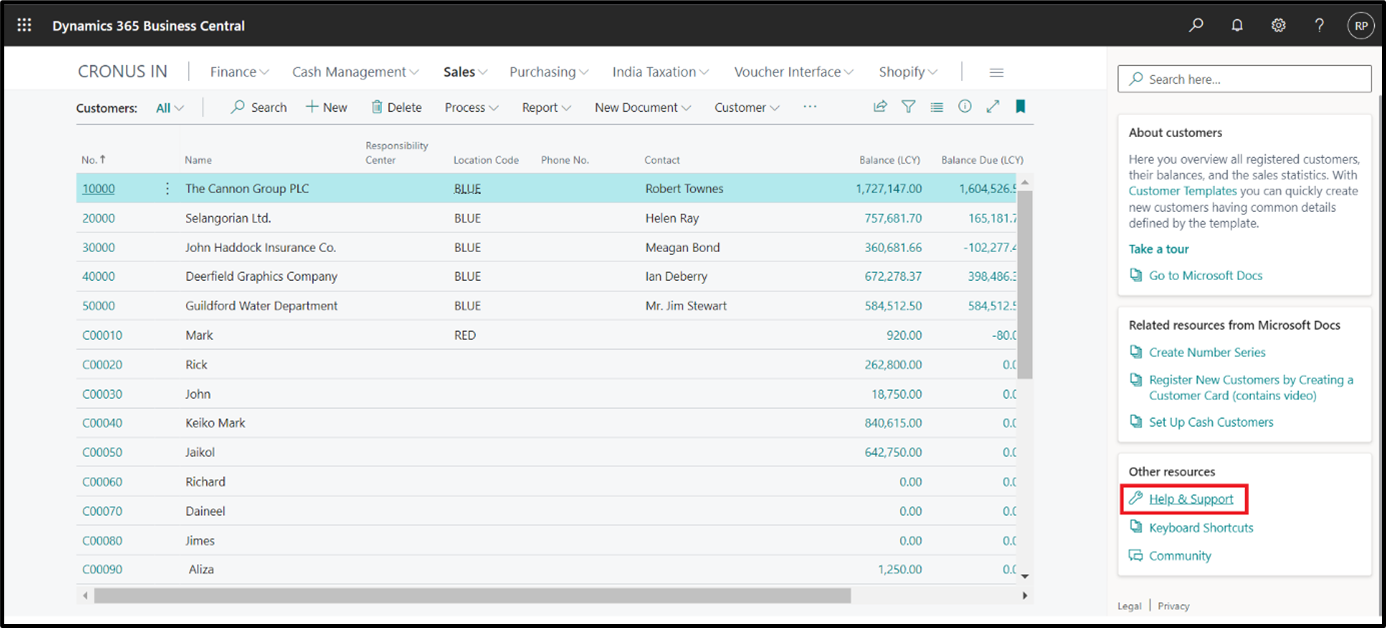The image size is (1386, 628).
Task: Open balance 757,681.70 for Selangorian Ltd.
Action: [893, 218]
